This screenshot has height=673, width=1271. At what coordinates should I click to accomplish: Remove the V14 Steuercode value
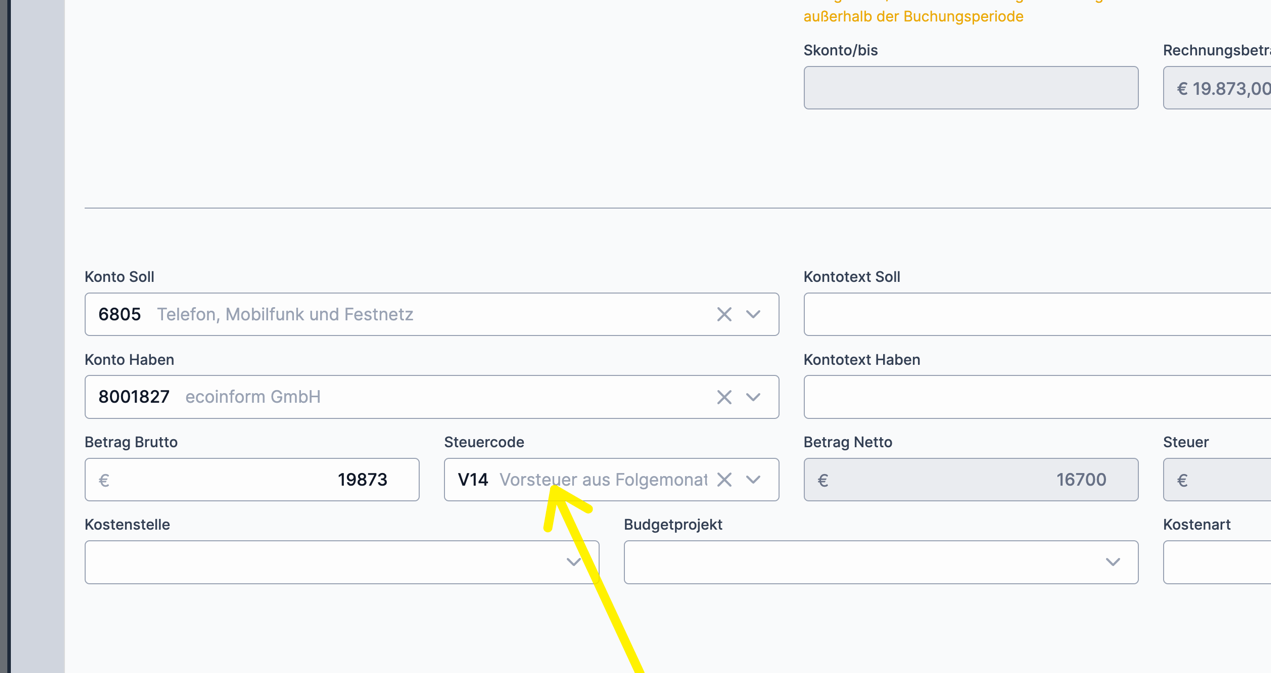click(724, 480)
